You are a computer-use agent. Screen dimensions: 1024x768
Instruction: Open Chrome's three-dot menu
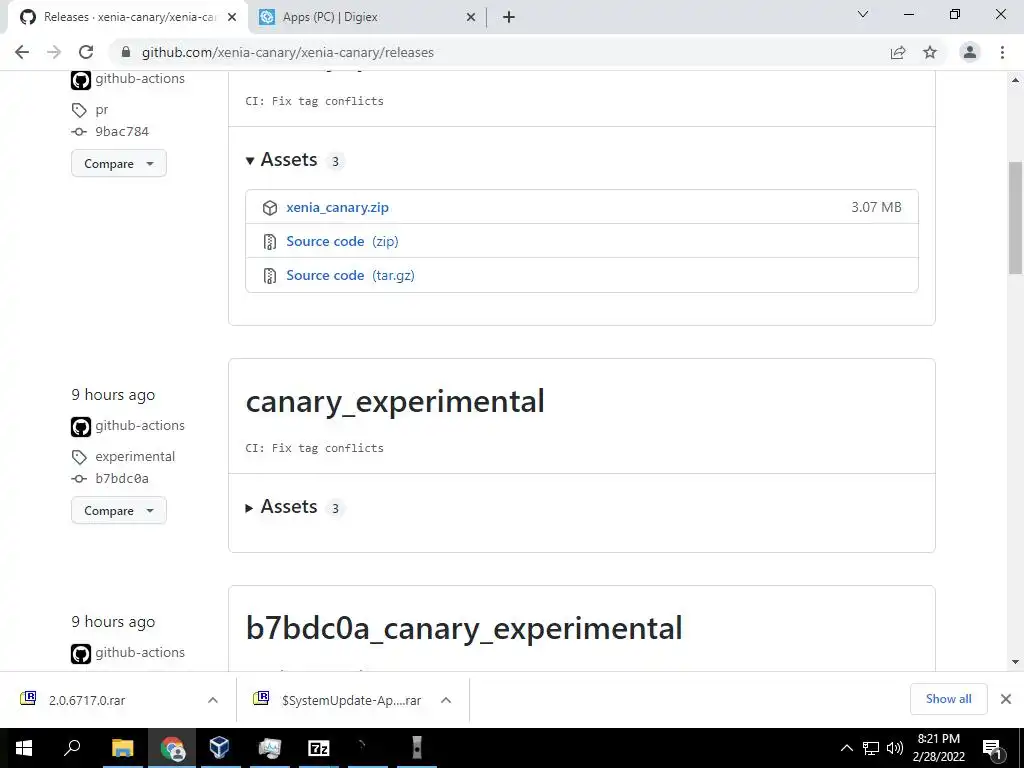[x=1002, y=52]
